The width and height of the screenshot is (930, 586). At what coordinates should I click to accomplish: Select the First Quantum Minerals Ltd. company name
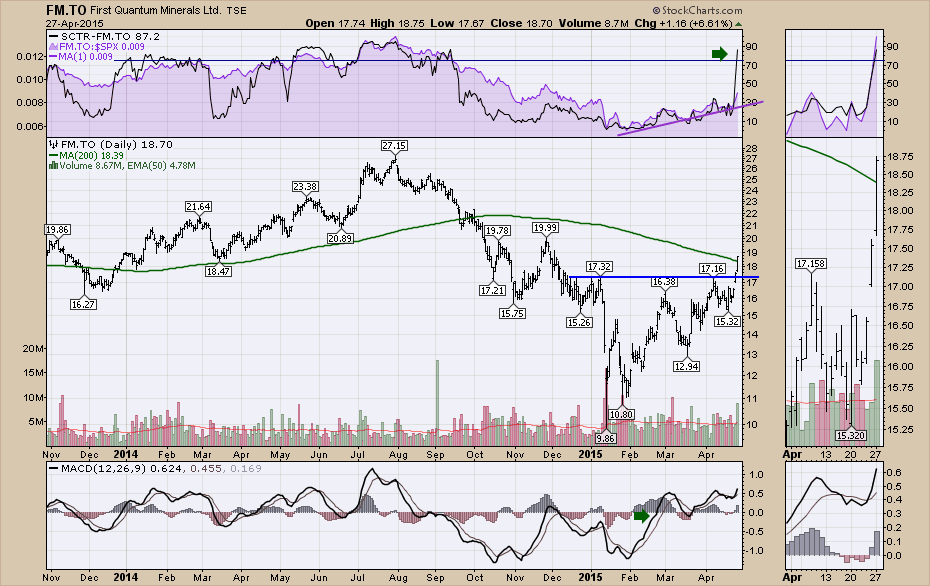pos(155,11)
